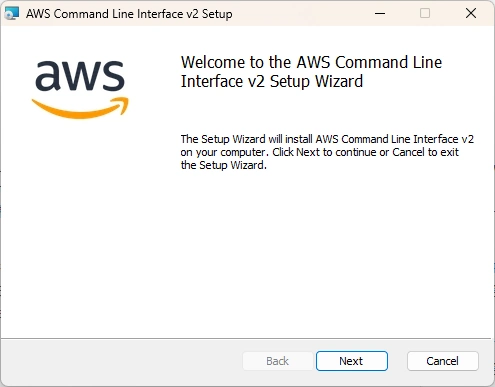Click the letter 'a' in the aws logo

coord(48,76)
